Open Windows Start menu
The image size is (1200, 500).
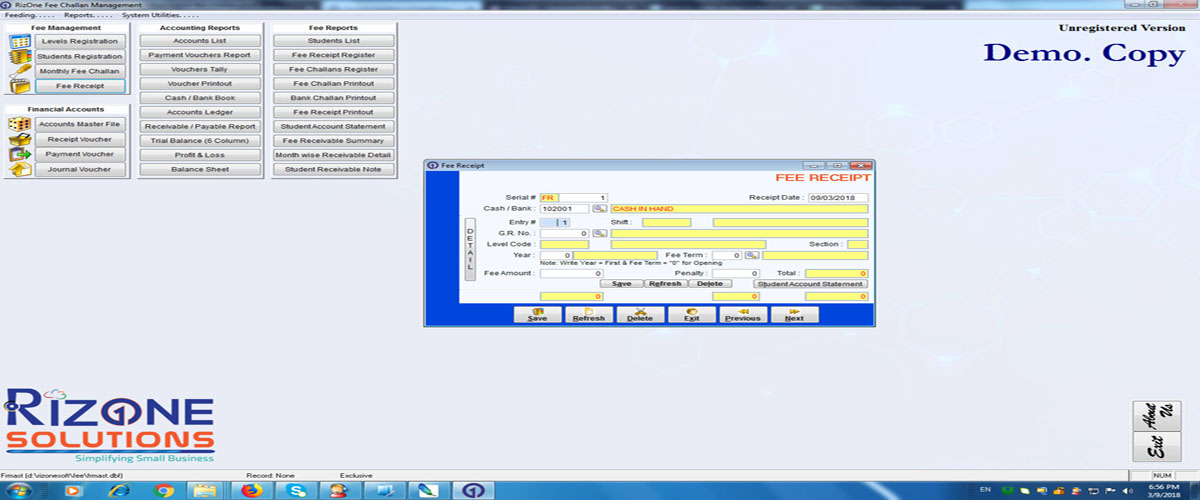tap(18, 490)
